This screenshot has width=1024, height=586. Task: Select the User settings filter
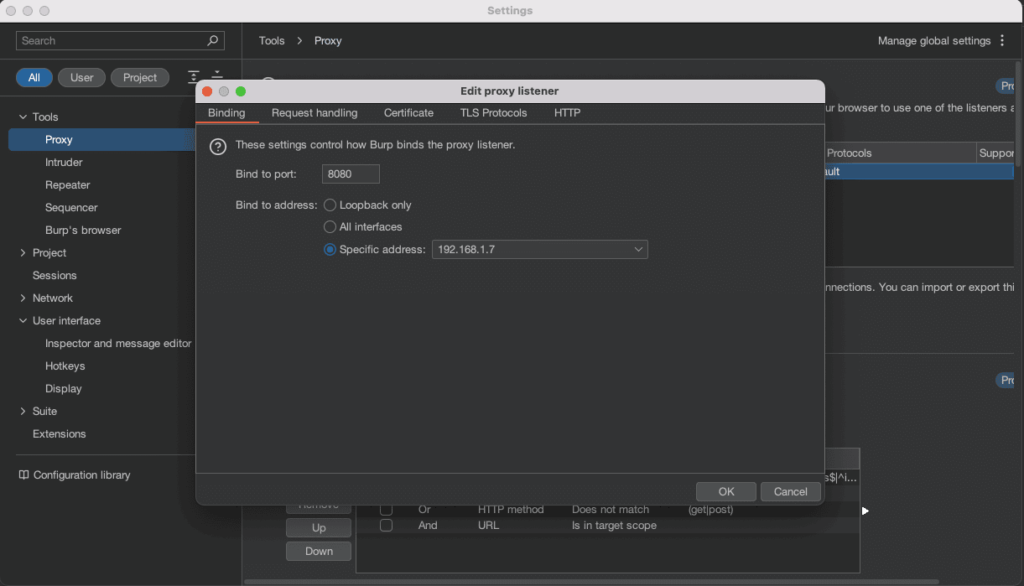click(82, 77)
